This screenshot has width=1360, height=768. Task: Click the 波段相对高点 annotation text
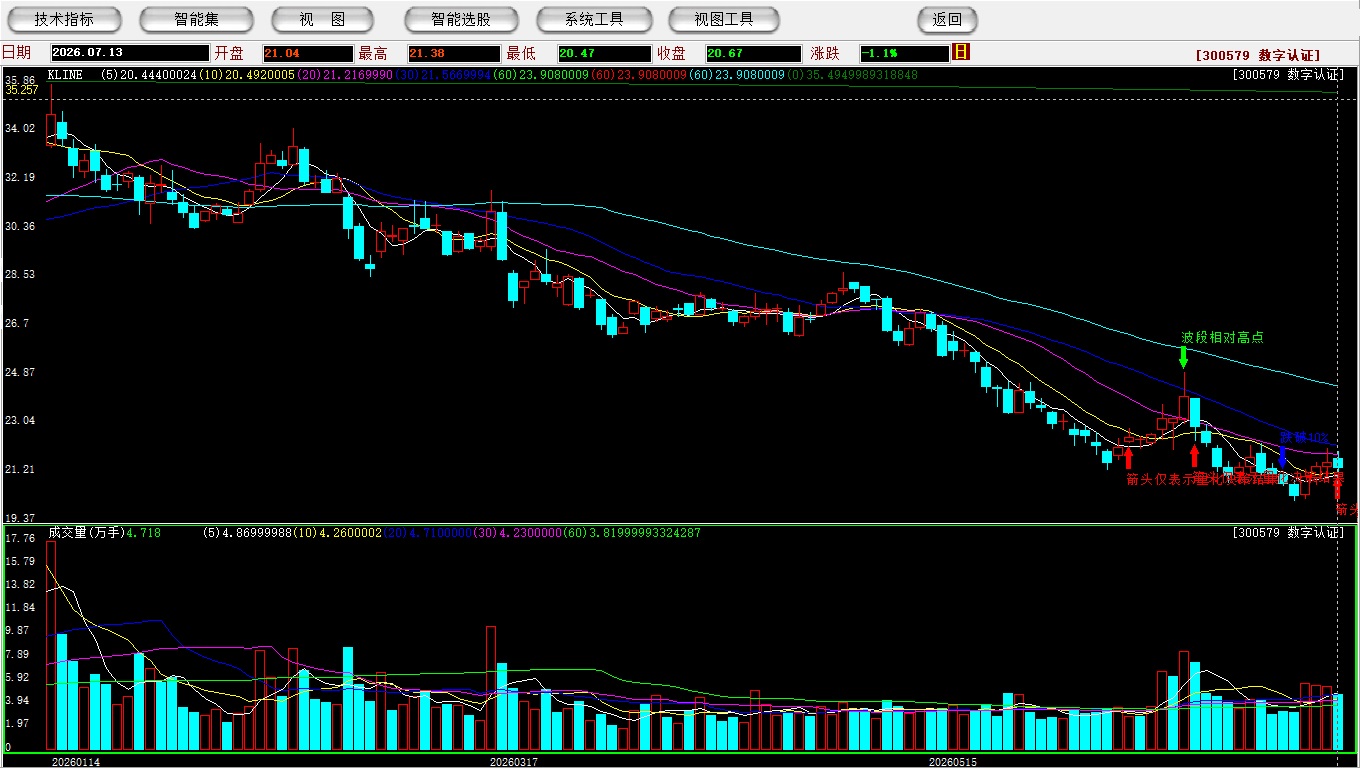[x=1222, y=337]
